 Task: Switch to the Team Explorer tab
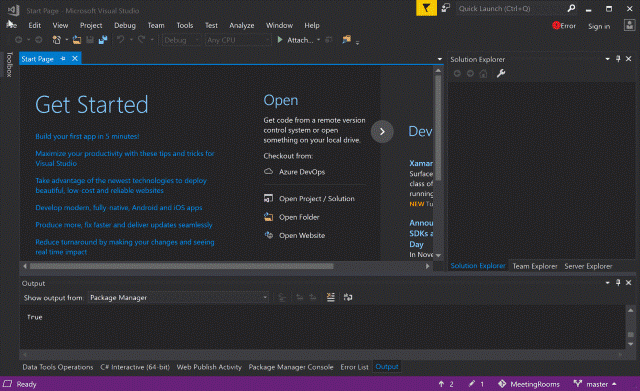coord(535,266)
